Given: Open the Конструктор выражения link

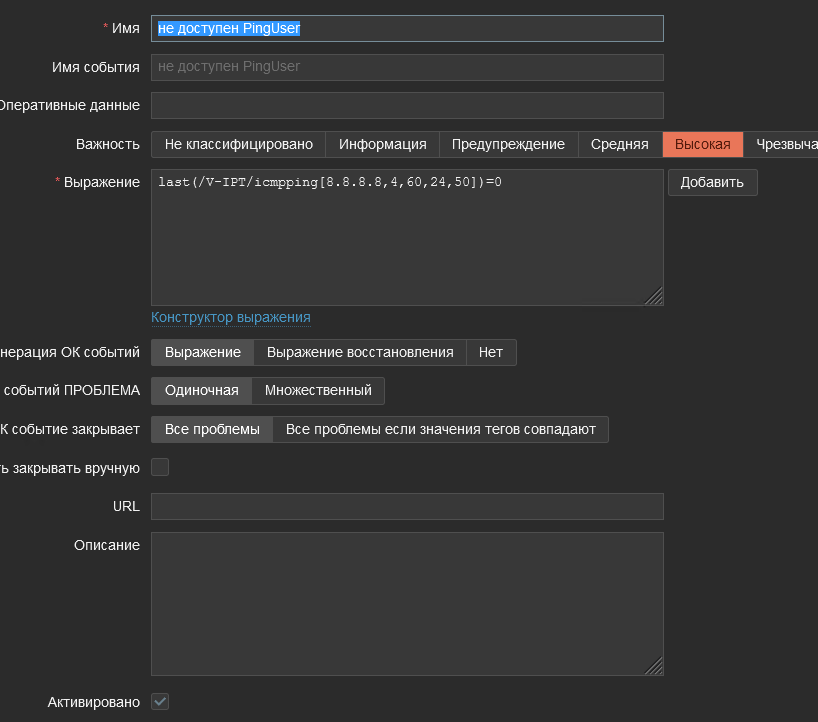Looking at the screenshot, I should (231, 317).
